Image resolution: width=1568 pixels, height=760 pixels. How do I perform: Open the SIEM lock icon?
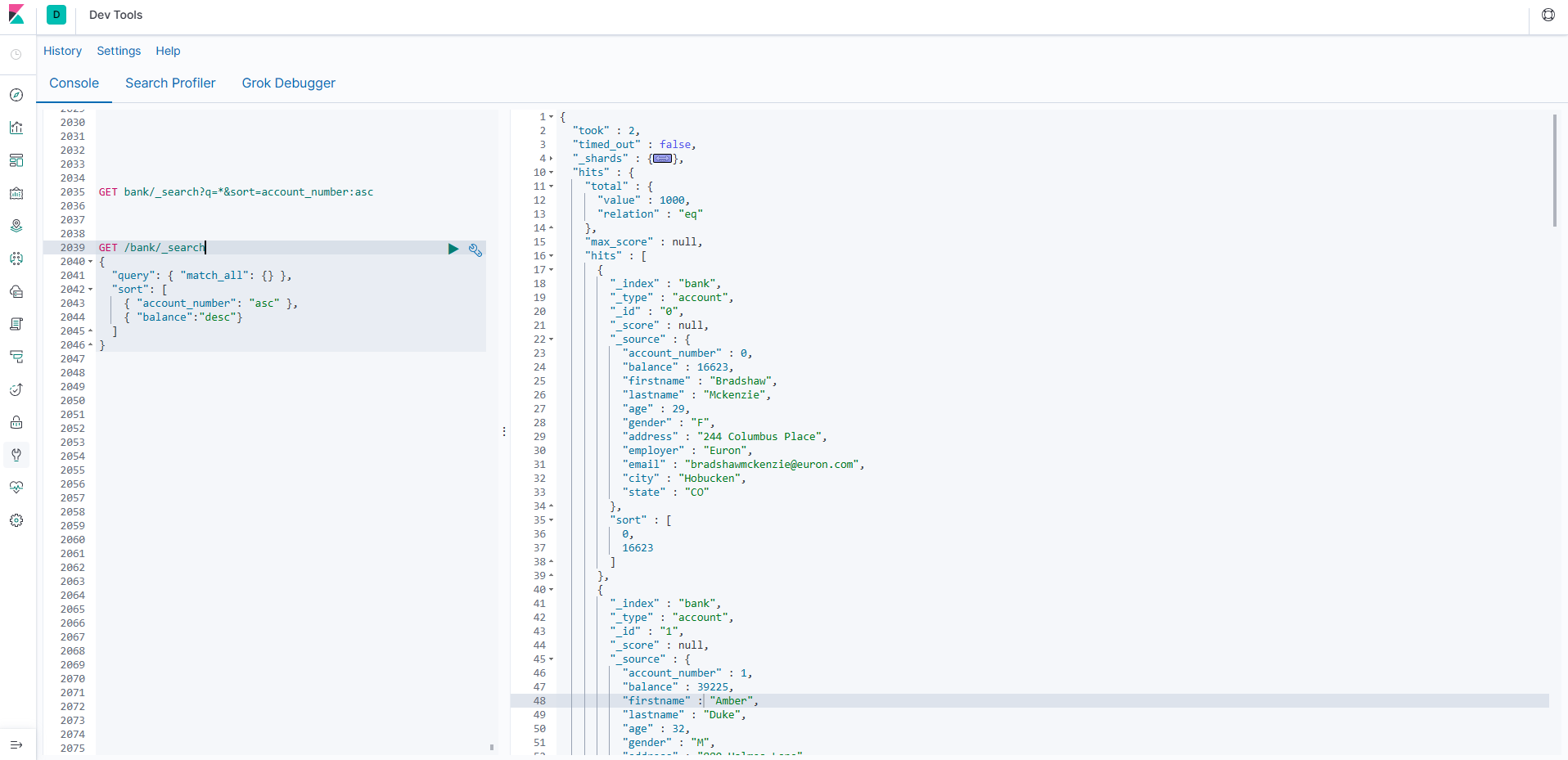pyautogui.click(x=16, y=422)
